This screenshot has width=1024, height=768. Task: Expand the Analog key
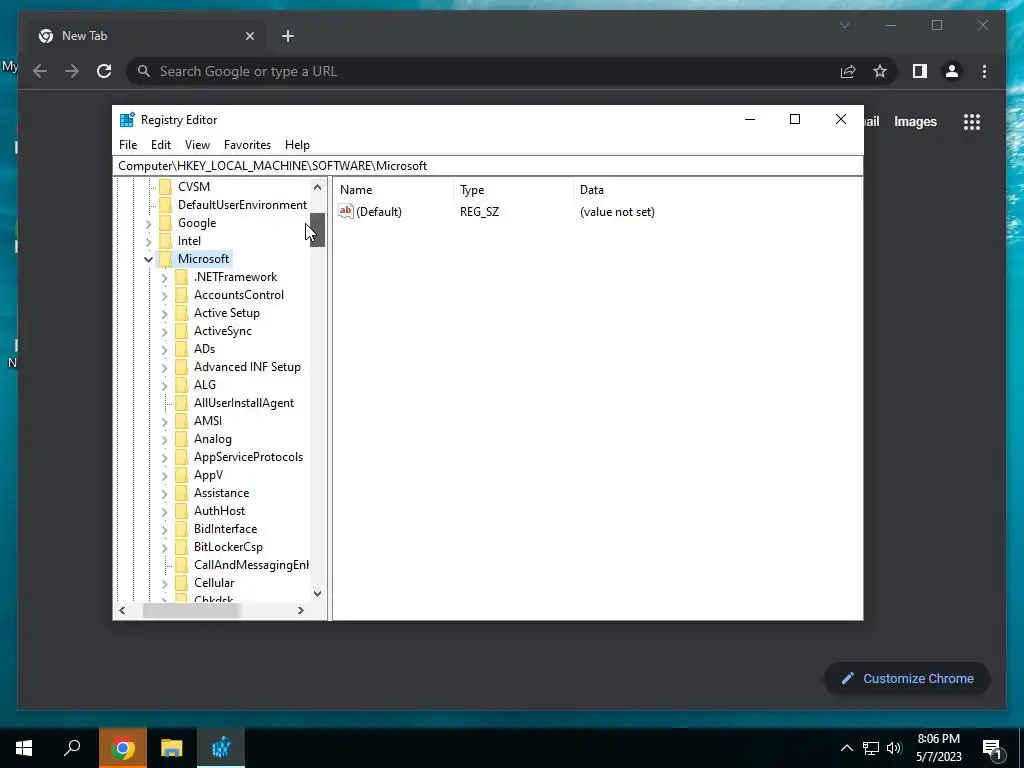click(165, 440)
